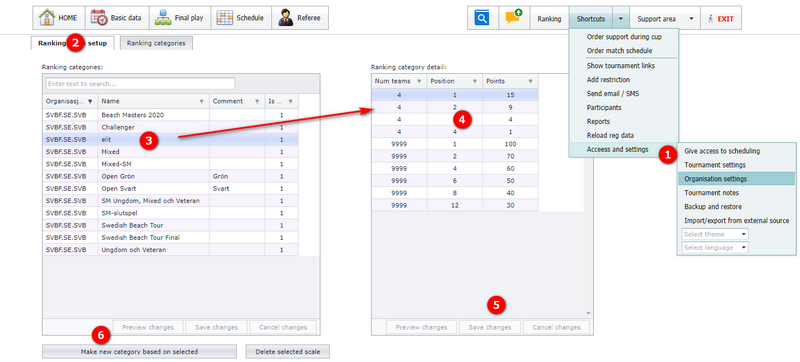
Task: Choose Import/export from external source
Action: pos(736,221)
